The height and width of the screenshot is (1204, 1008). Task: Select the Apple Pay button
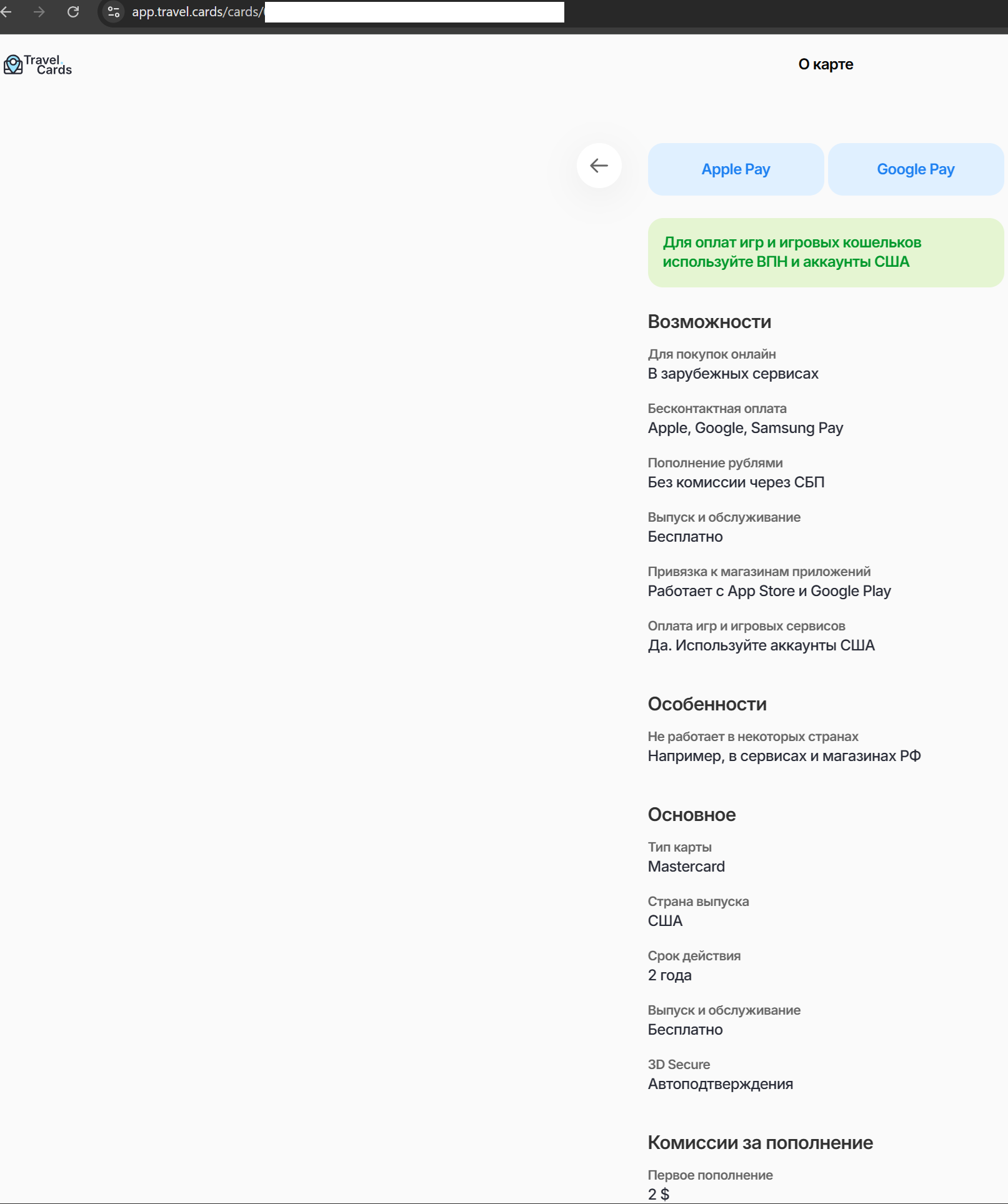(x=736, y=169)
